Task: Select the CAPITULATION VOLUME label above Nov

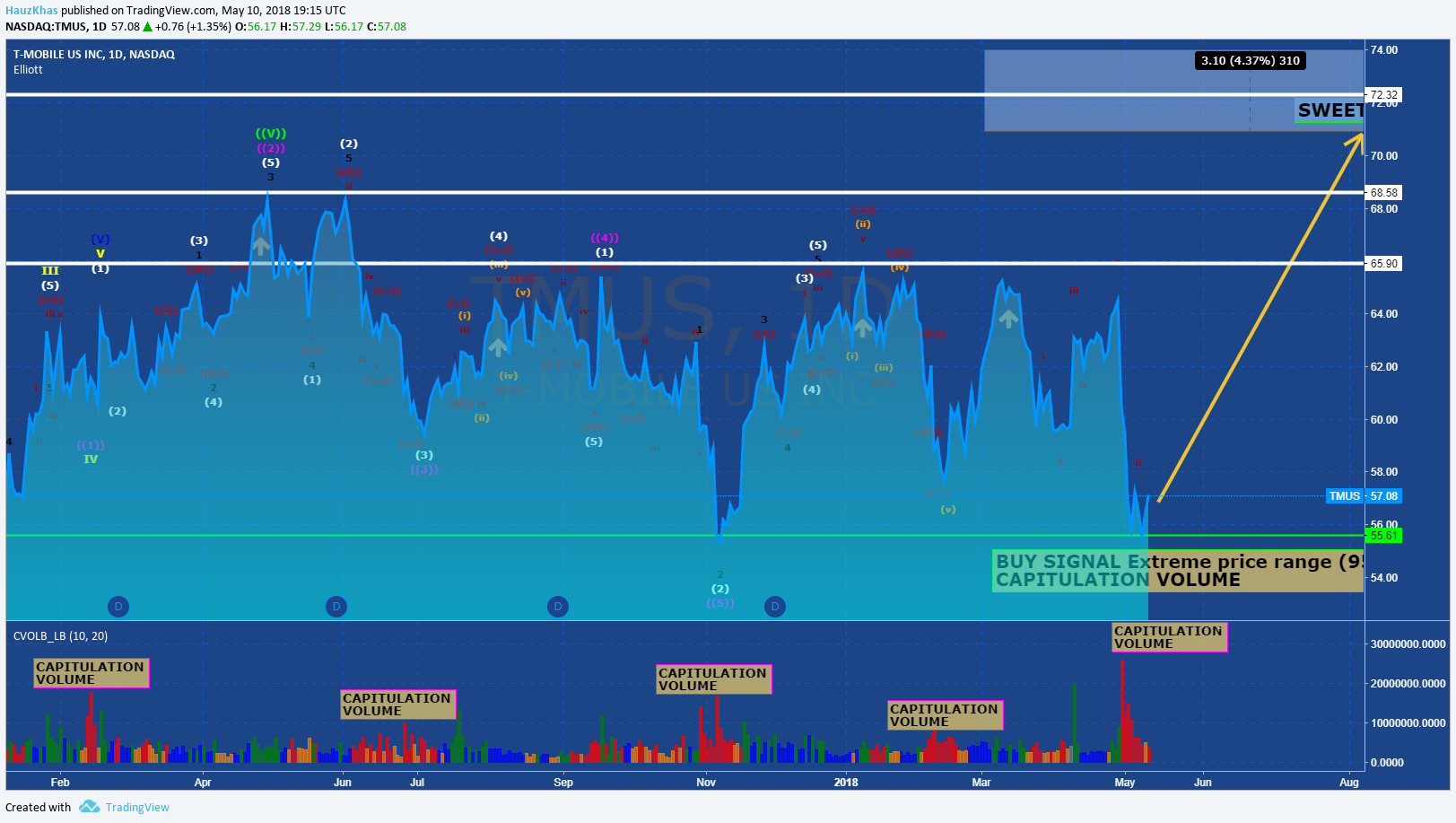Action: 714,679
